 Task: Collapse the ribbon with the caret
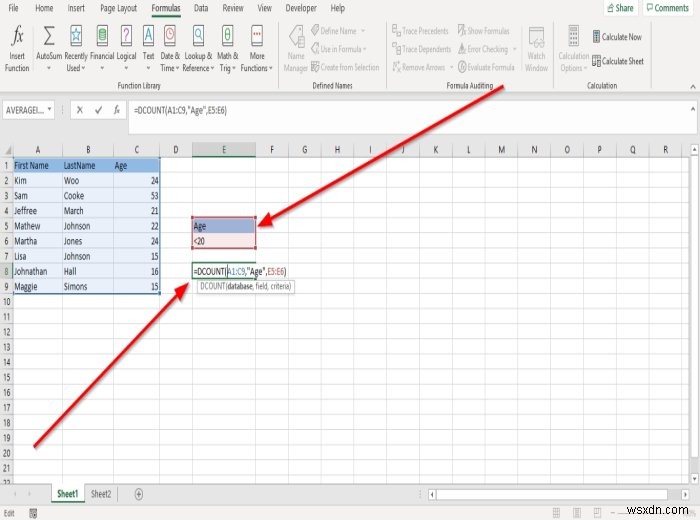tap(693, 87)
